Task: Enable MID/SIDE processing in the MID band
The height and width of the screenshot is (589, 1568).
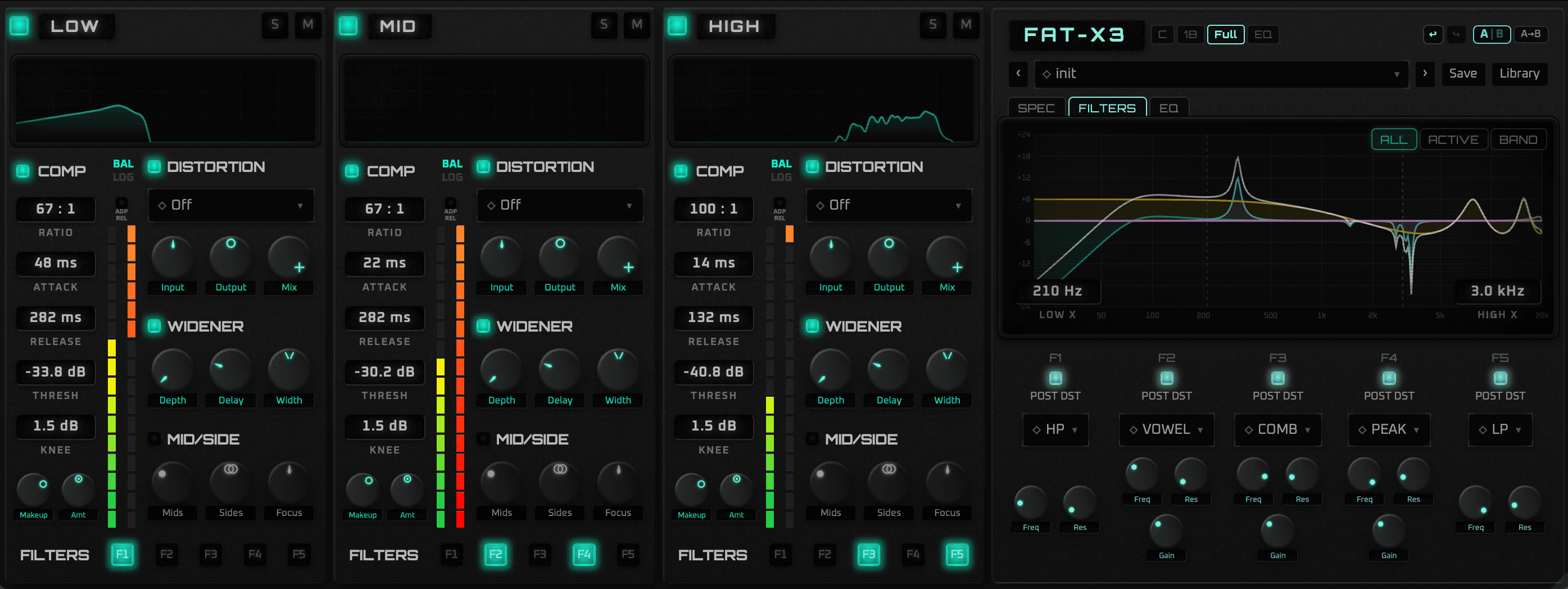Action: click(x=483, y=439)
